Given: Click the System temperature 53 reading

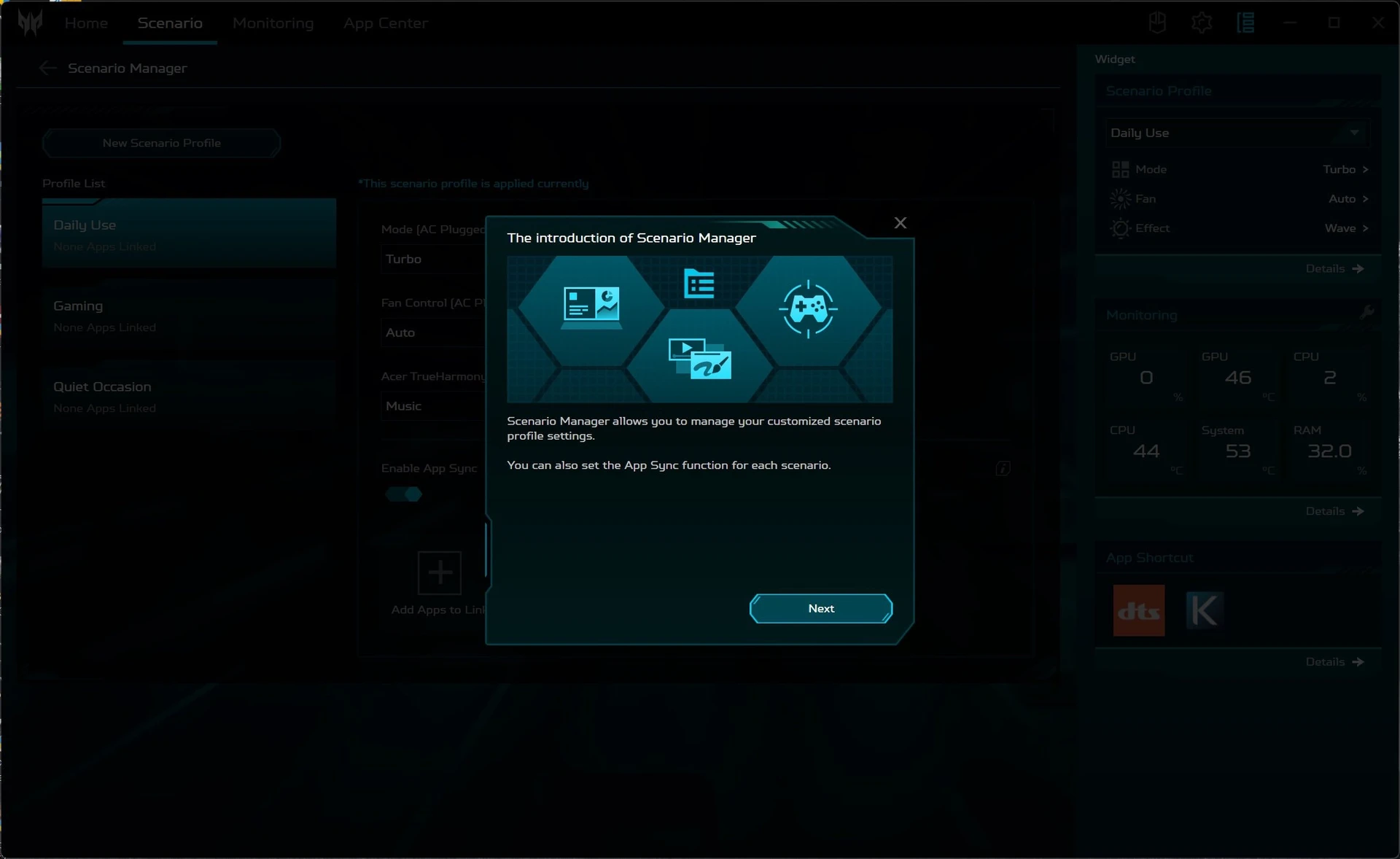Looking at the screenshot, I should (x=1237, y=451).
